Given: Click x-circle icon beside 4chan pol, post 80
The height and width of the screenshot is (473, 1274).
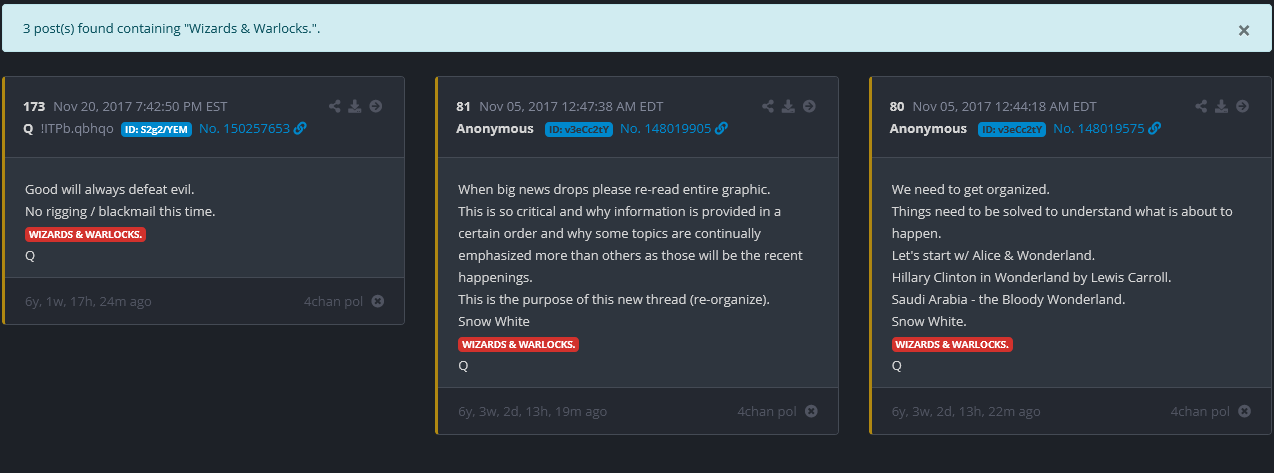Looking at the screenshot, I should 1245,411.
